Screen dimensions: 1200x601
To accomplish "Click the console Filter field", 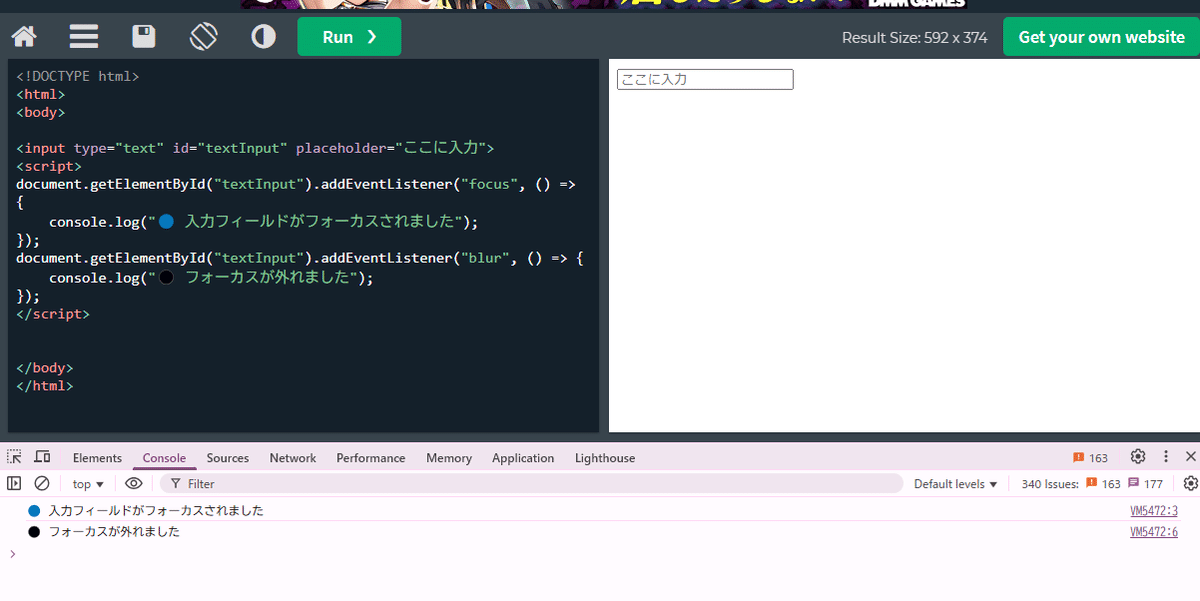I will pos(531,484).
